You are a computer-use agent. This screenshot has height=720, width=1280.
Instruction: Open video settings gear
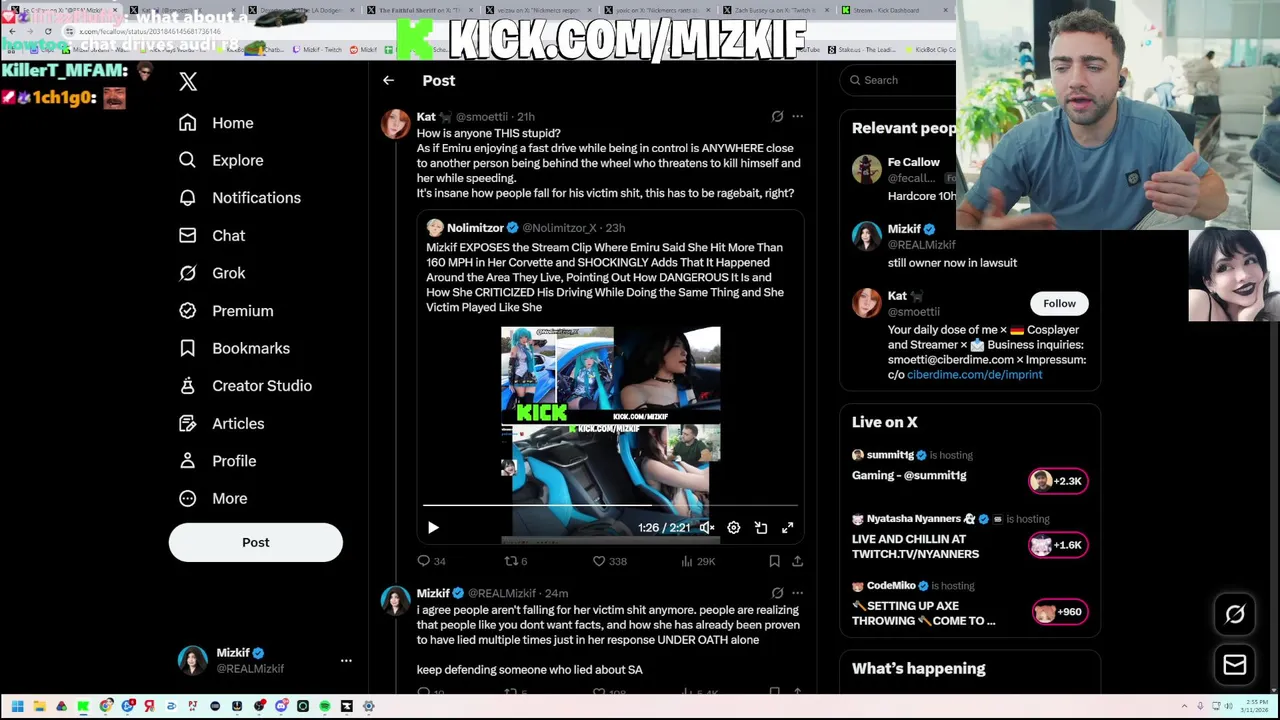click(733, 527)
